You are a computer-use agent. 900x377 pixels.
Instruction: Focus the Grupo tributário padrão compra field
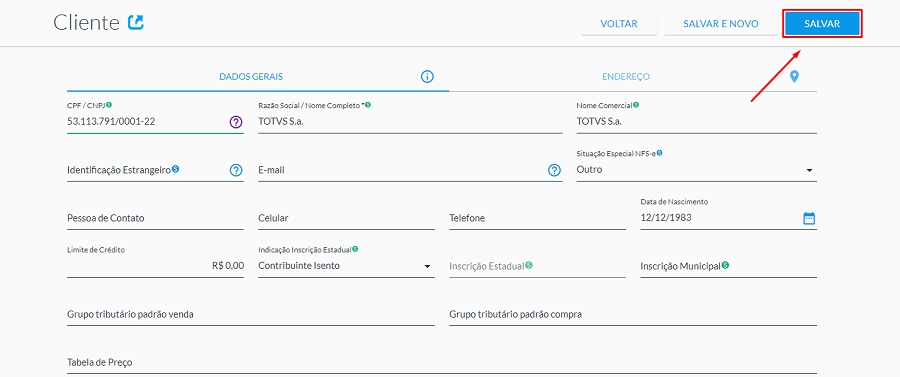[x=633, y=315]
